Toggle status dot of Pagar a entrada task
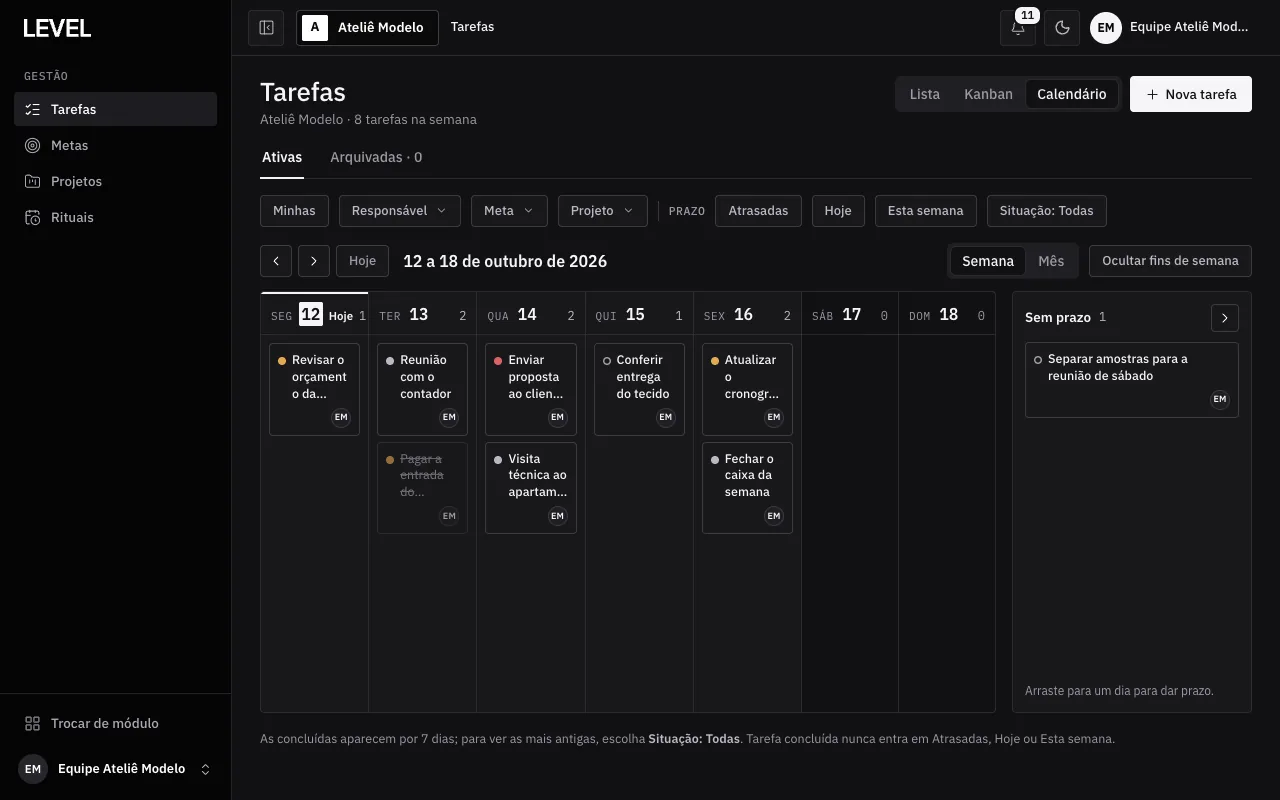Image resolution: width=1280 pixels, height=800 pixels. (x=390, y=460)
